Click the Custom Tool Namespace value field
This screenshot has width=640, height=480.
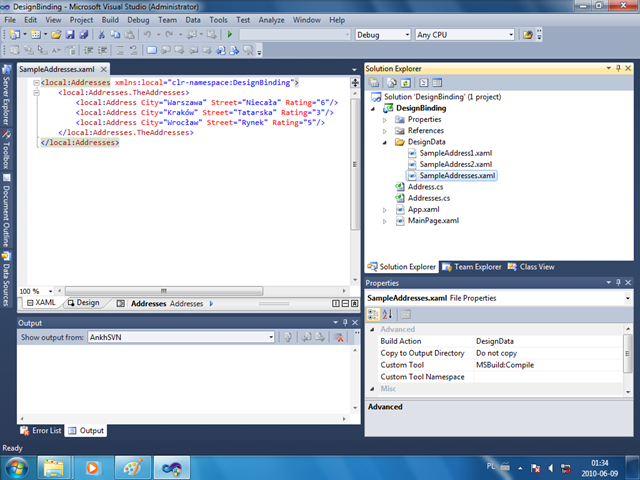(548, 377)
